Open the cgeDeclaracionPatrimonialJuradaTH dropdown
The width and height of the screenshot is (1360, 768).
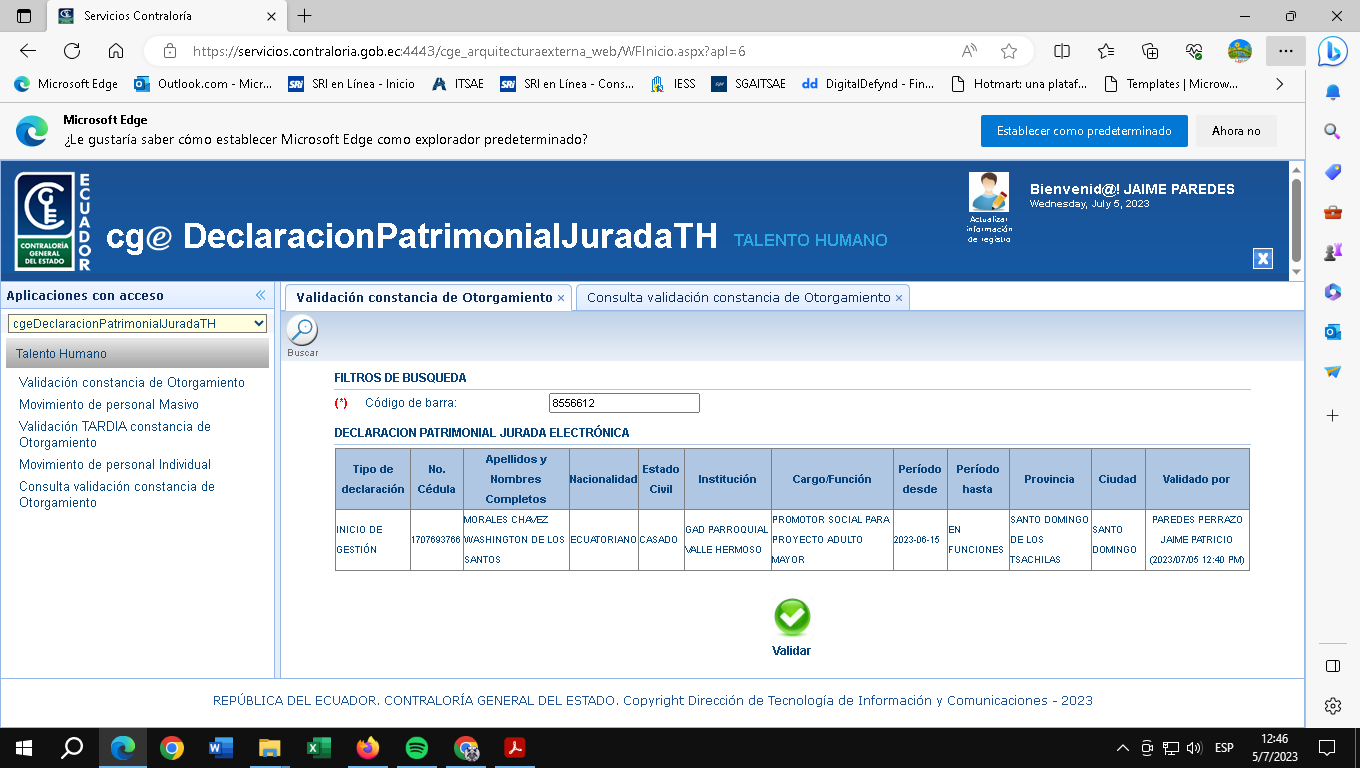138,324
